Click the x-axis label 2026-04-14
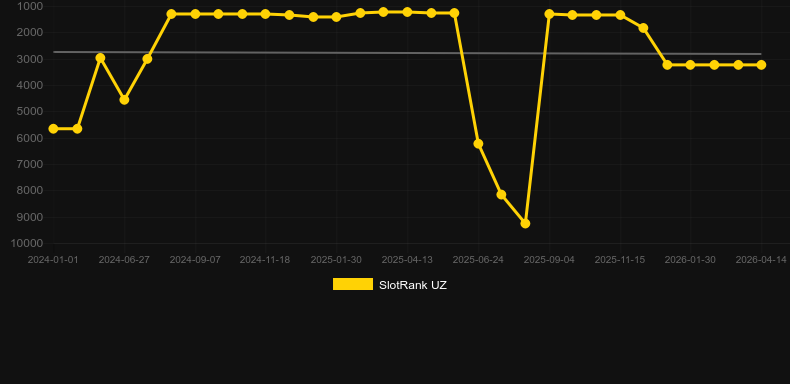This screenshot has height=384, width=790. tap(761, 260)
